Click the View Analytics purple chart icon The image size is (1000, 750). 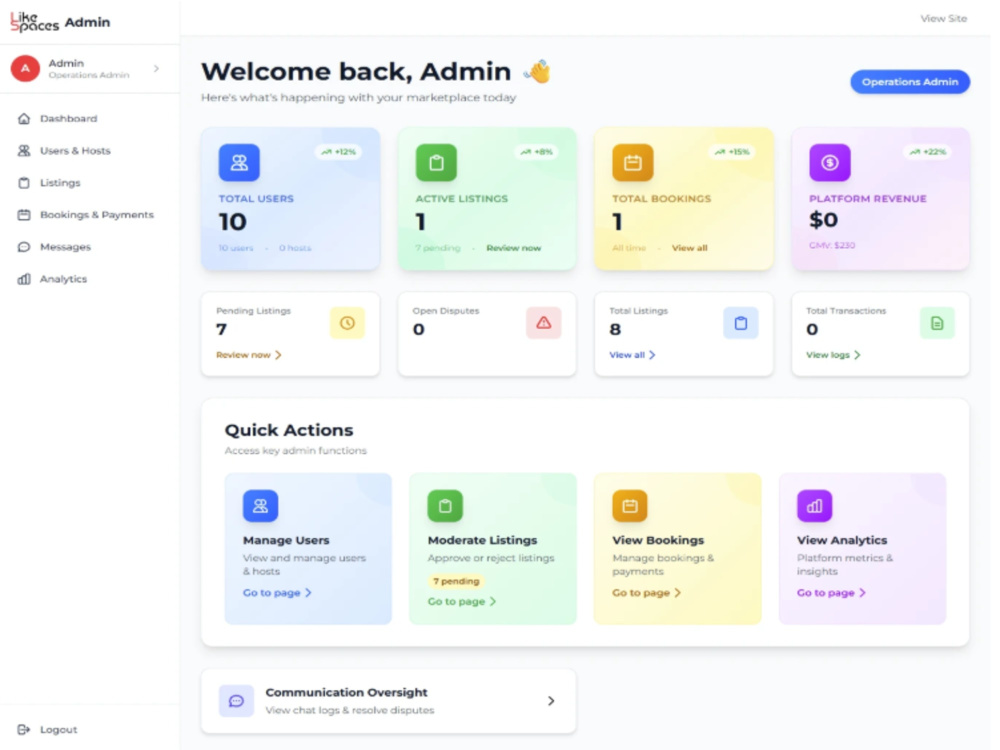[x=814, y=506]
